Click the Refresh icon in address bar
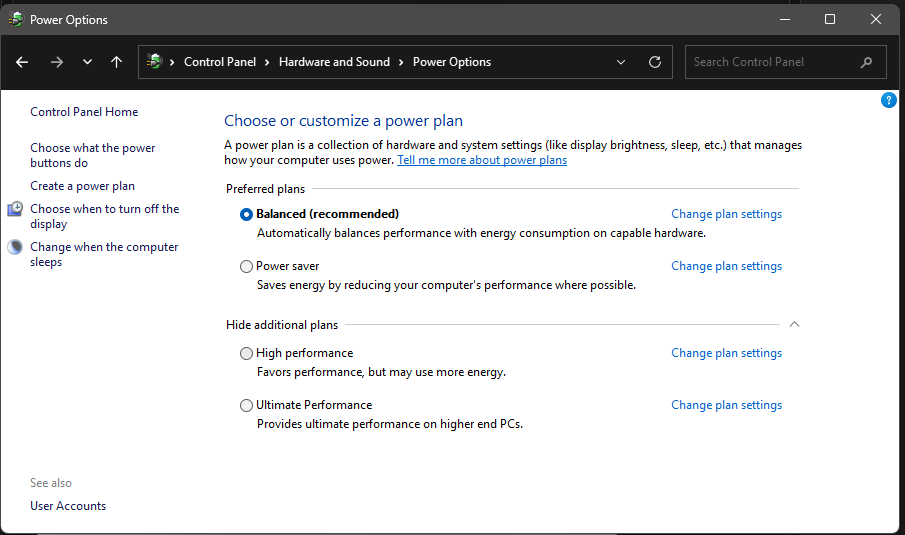The image size is (905, 535). point(655,62)
